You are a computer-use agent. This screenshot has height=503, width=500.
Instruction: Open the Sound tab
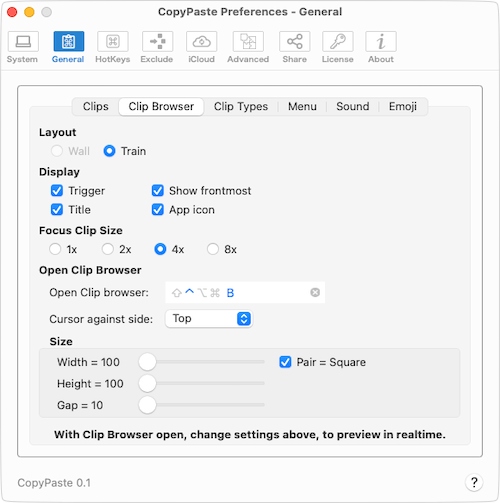click(353, 106)
